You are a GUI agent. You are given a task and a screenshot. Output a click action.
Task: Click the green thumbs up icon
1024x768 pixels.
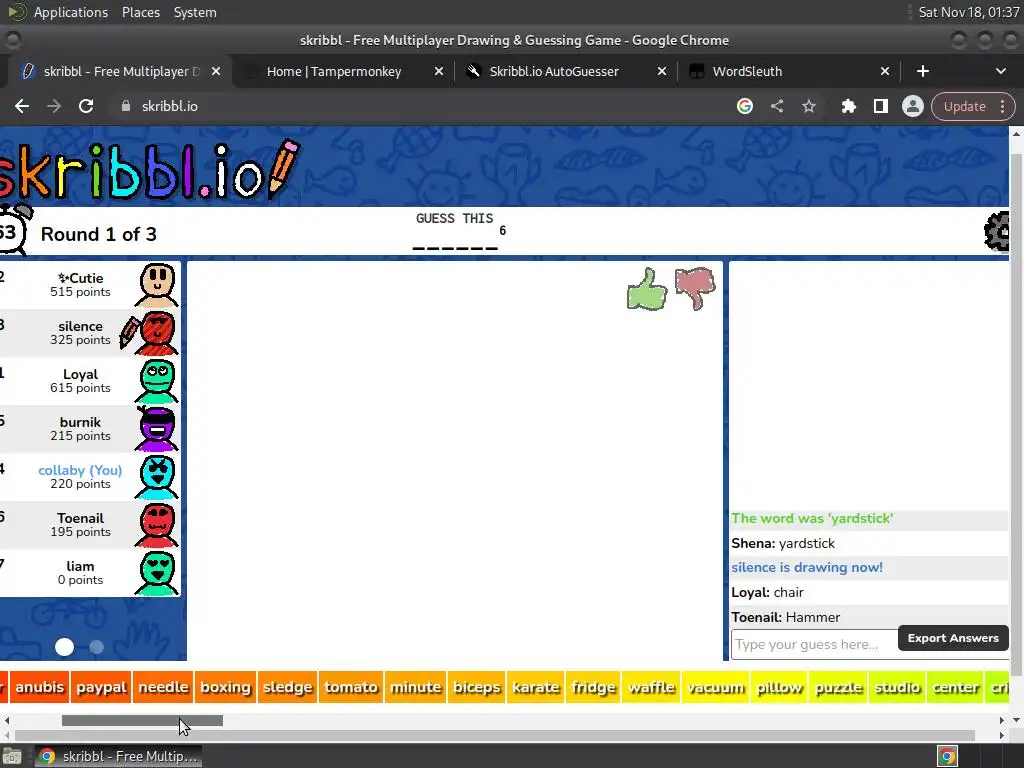pos(647,289)
